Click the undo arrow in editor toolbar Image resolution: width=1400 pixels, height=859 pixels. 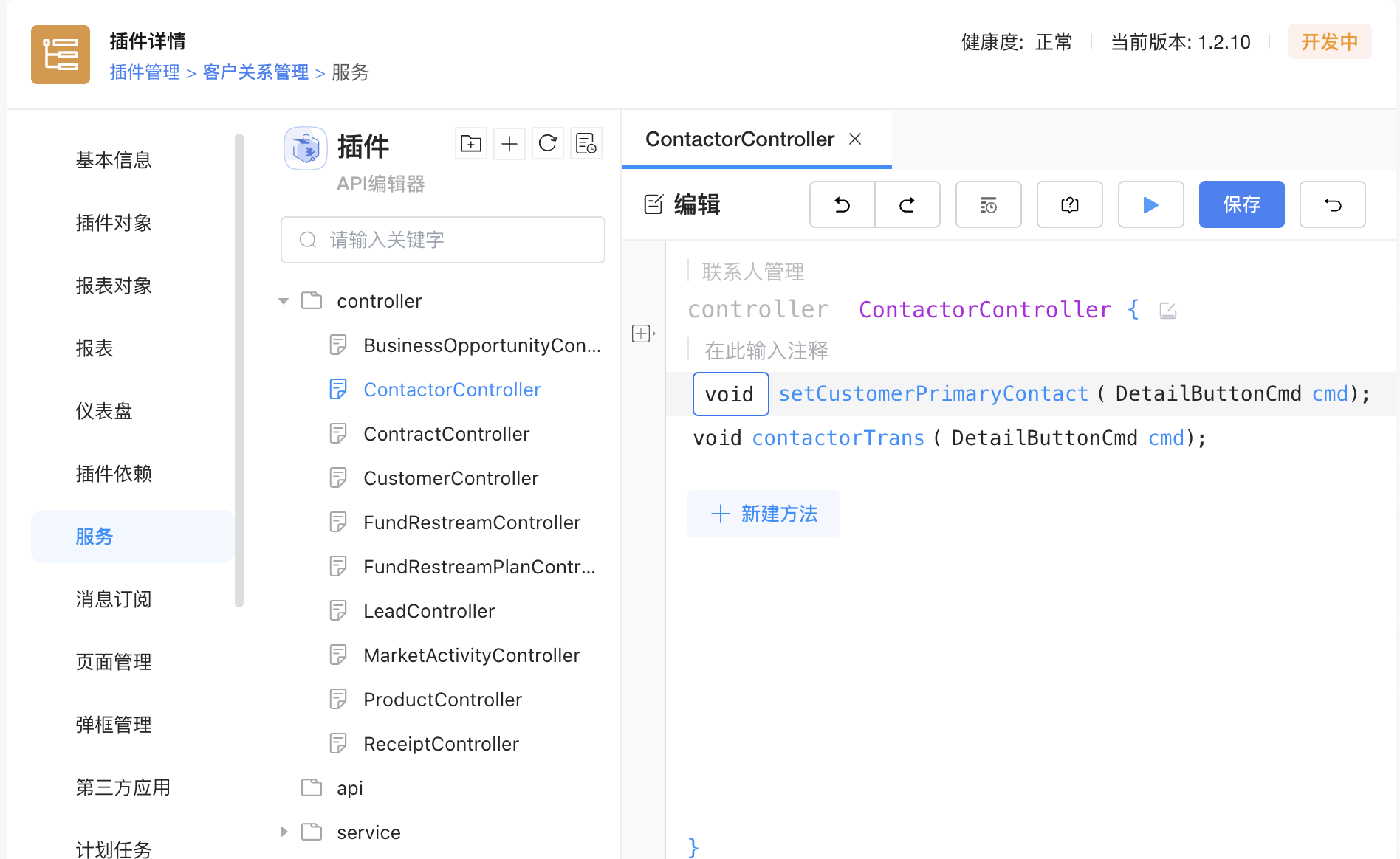[843, 204]
